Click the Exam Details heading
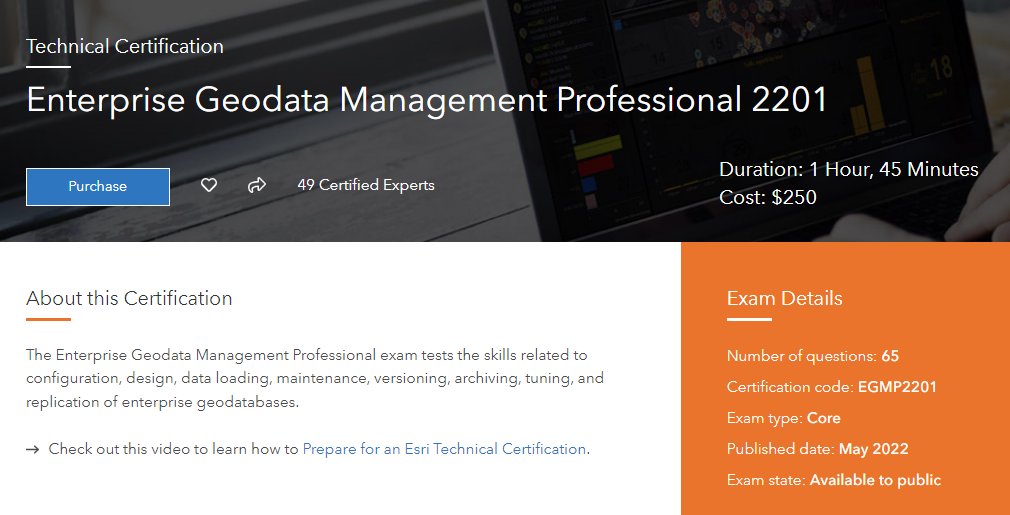The image size is (1010, 515). 785,299
